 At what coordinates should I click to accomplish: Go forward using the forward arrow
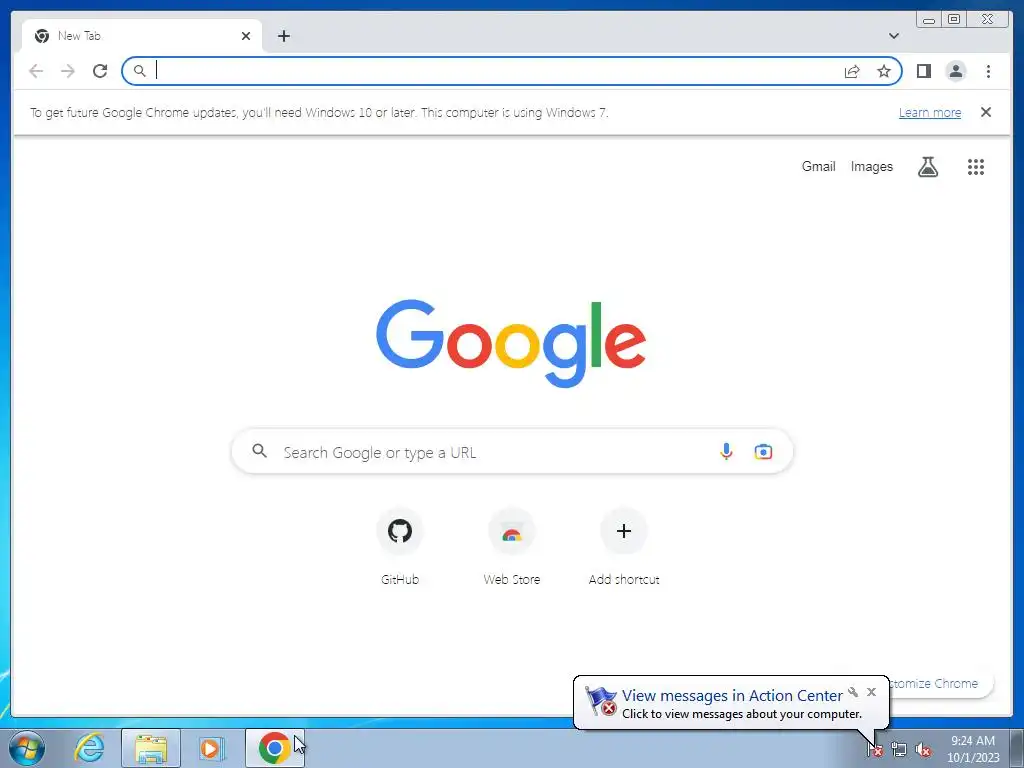coord(68,71)
